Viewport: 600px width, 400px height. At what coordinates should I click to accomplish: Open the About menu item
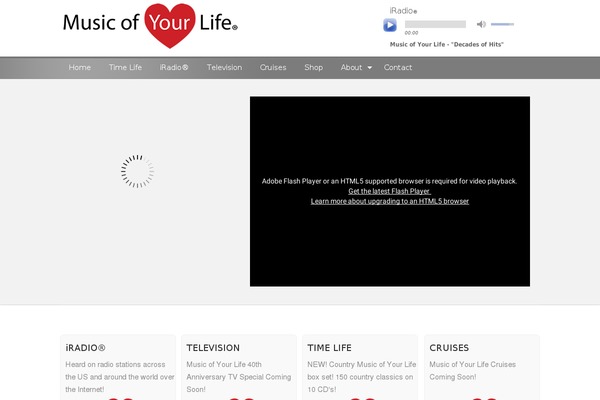351,67
